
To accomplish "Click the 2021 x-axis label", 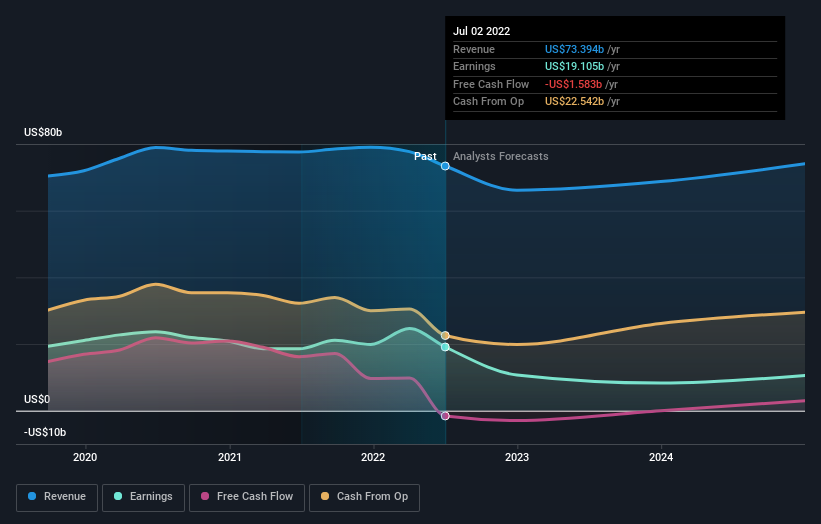I will click(229, 457).
